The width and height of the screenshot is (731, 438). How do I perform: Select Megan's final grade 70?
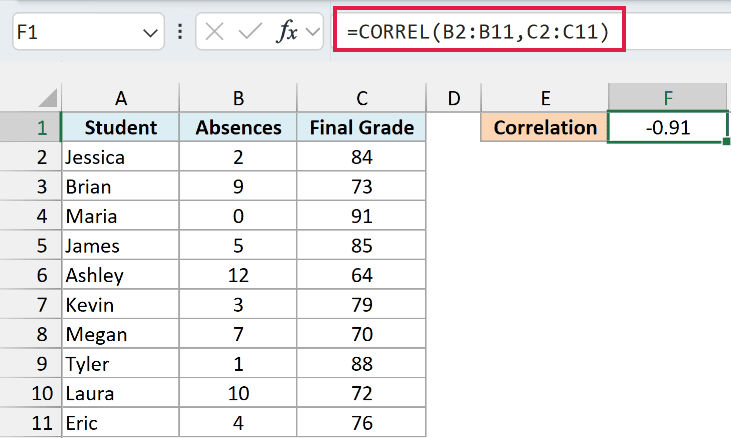[362, 334]
